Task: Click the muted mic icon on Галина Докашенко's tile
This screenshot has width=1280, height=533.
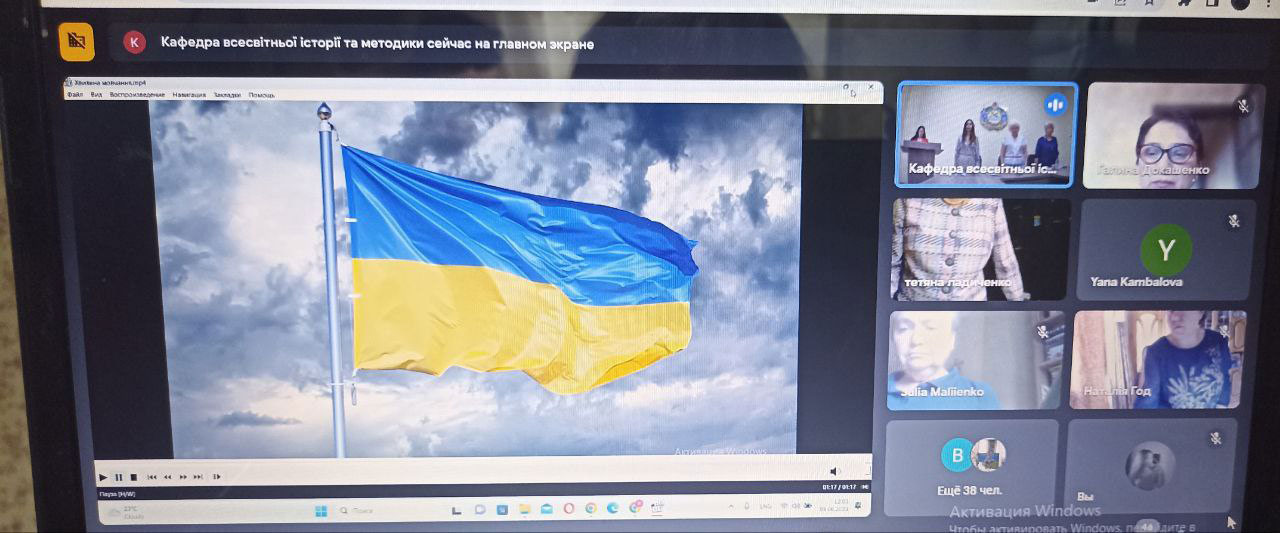Action: 1243,106
